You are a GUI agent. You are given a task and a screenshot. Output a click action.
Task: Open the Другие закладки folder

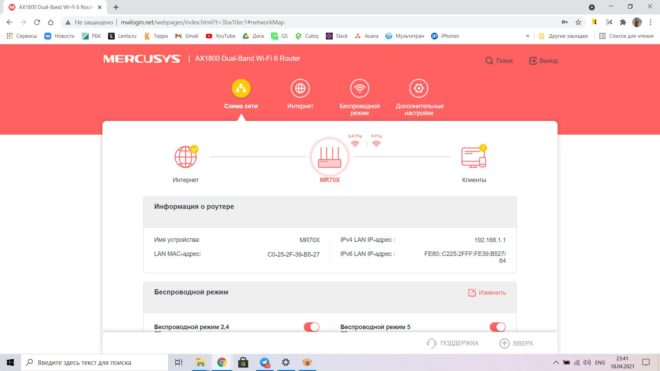coord(564,36)
